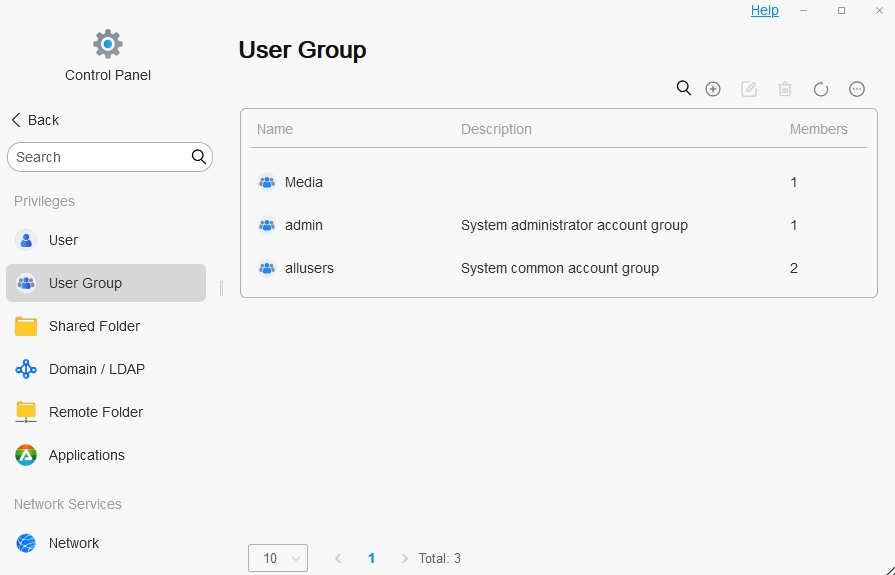Viewport: 895px width, 575px height.
Task: Click the search magnifier icon in toolbar
Action: point(684,89)
